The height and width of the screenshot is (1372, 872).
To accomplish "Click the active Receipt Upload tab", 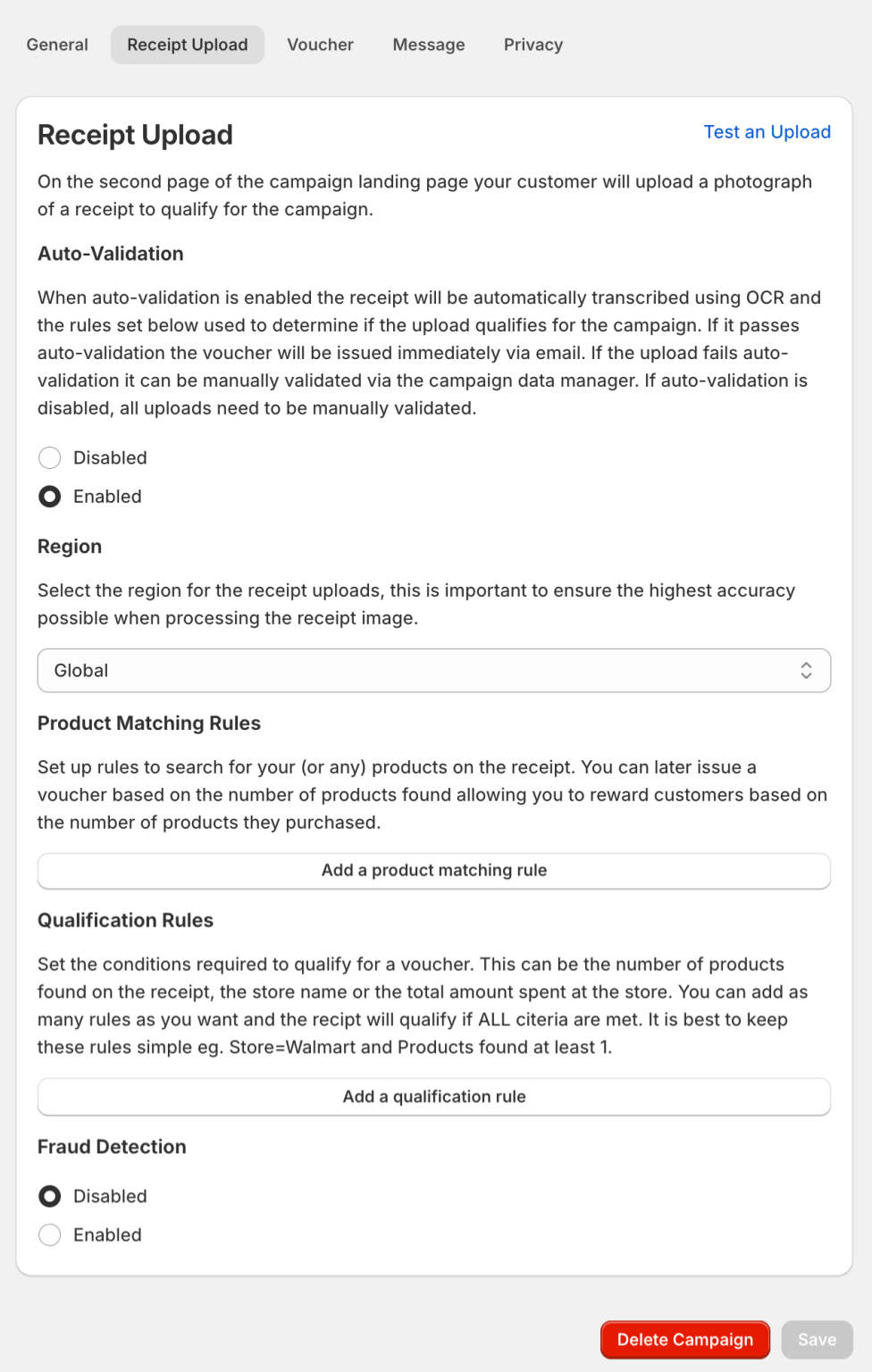I will coord(188,45).
